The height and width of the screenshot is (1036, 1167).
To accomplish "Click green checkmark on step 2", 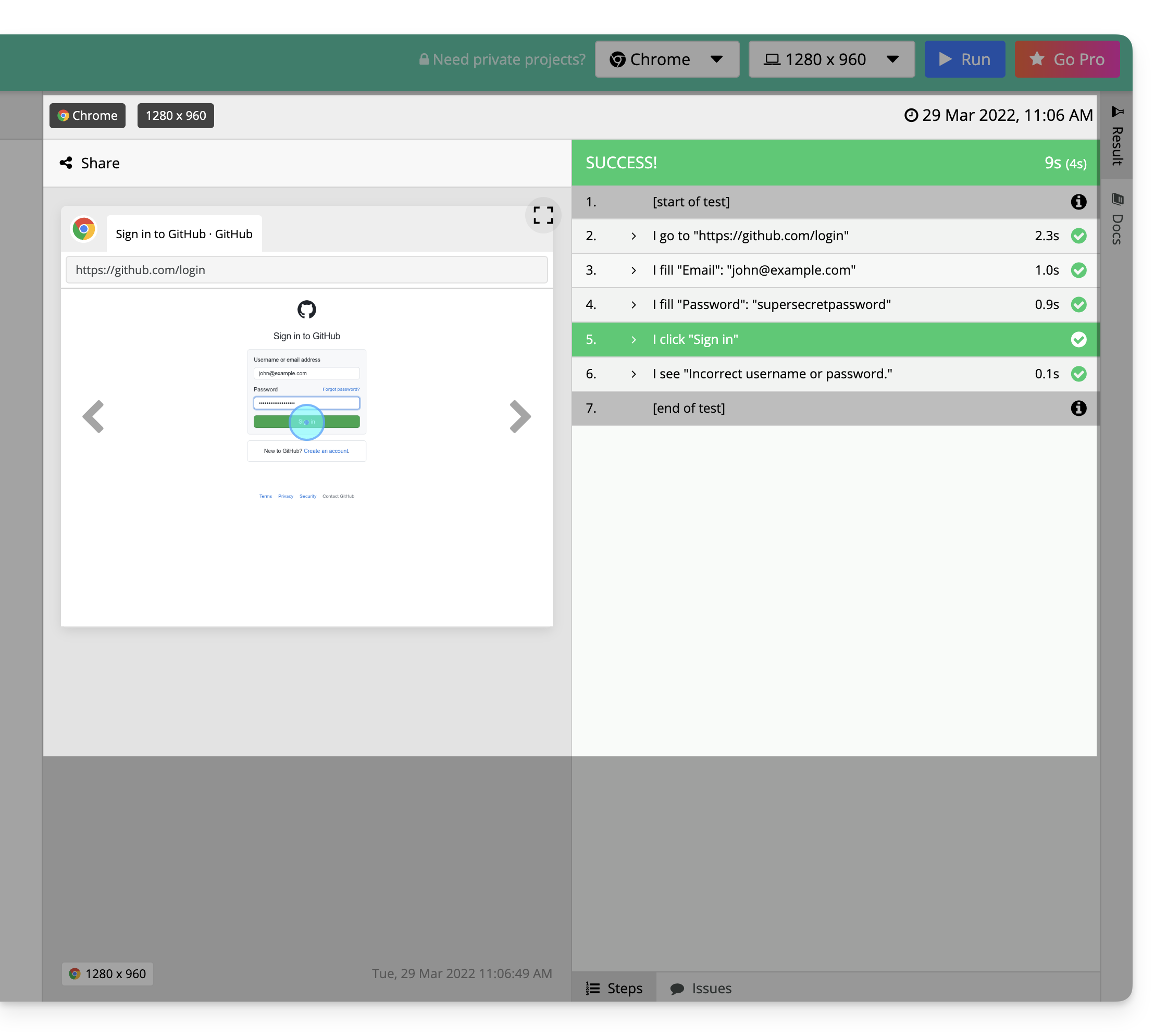I will (x=1078, y=236).
